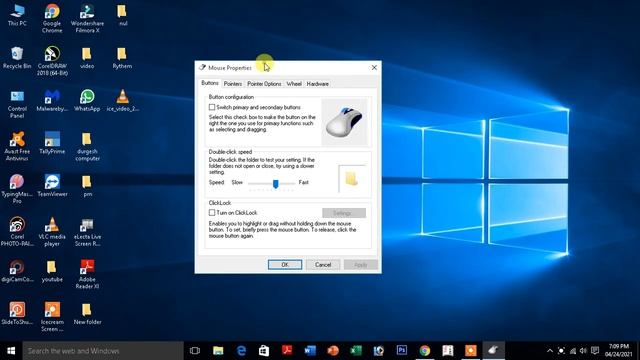
Task: Open This PC desktop icon
Action: (17, 16)
